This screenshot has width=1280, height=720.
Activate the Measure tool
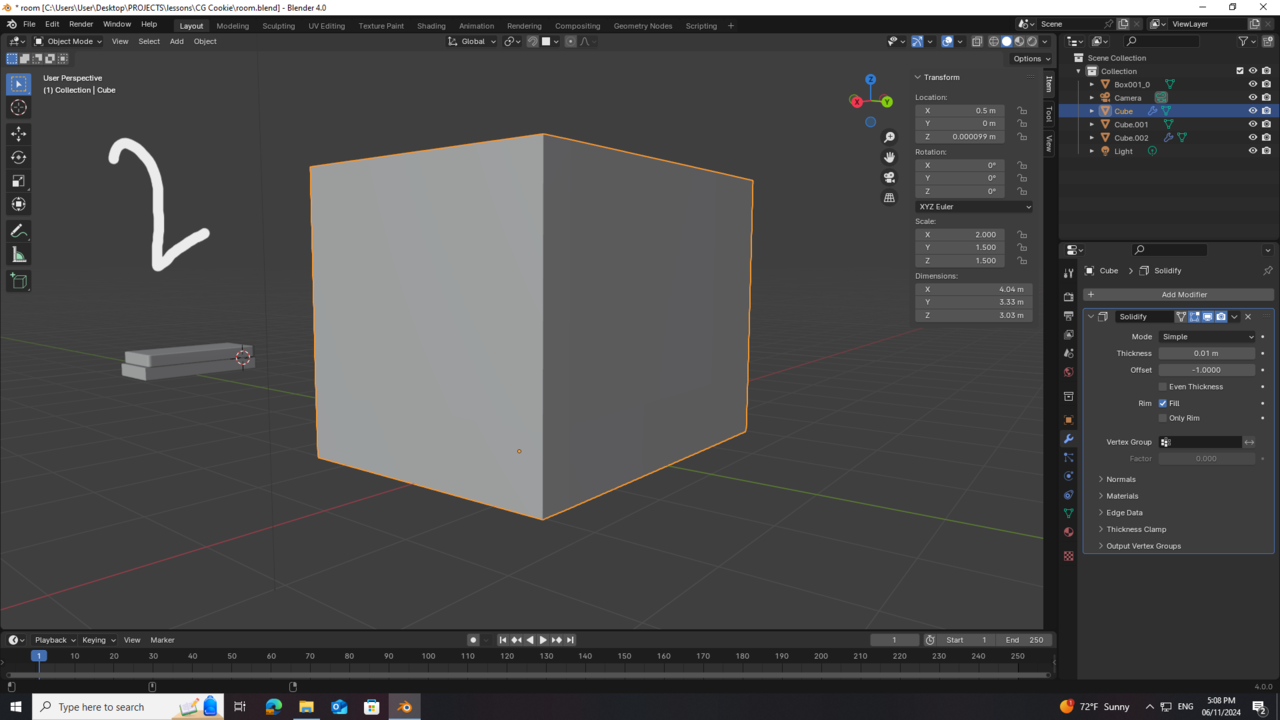(19, 254)
